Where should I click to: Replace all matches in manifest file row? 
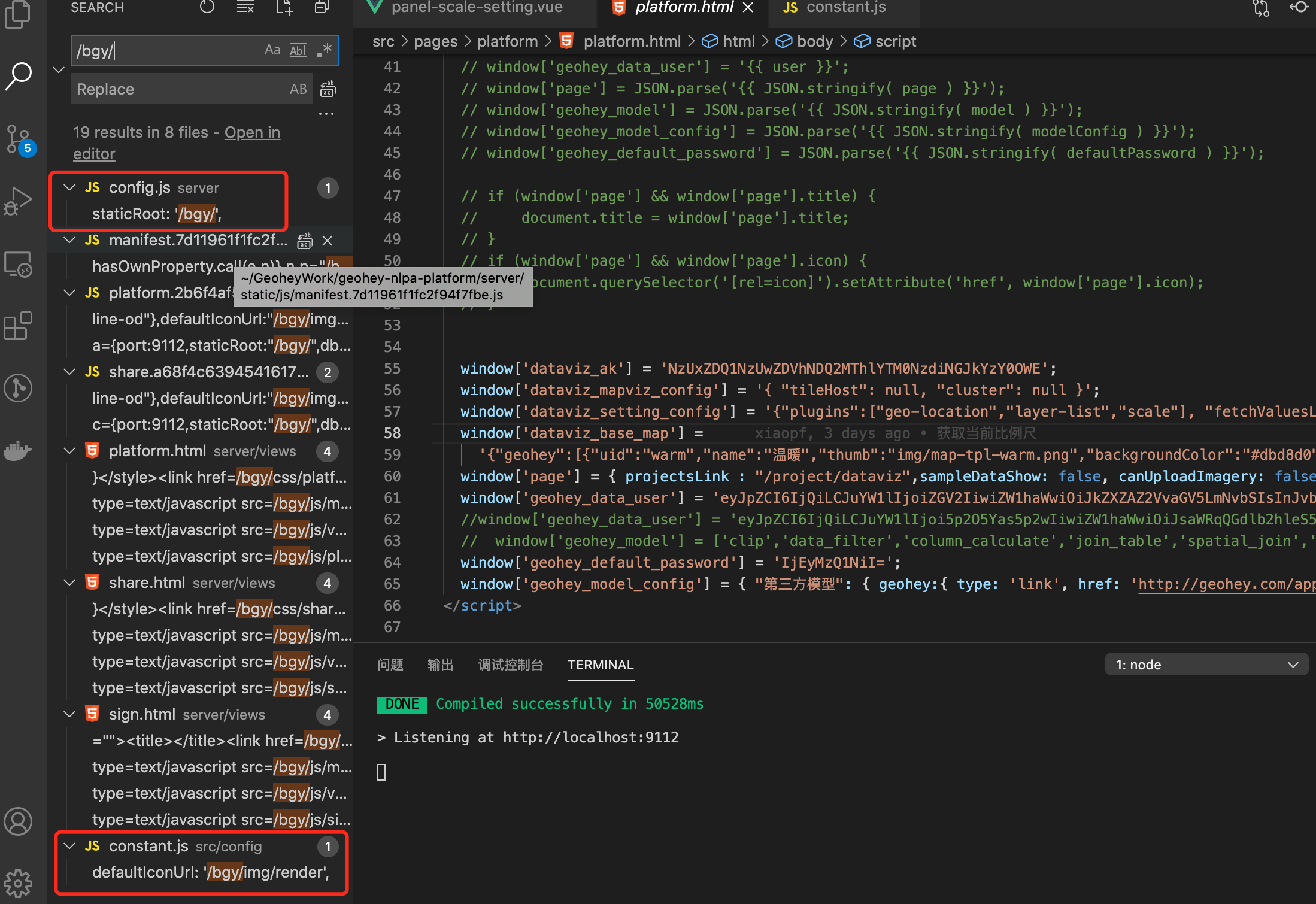click(305, 241)
